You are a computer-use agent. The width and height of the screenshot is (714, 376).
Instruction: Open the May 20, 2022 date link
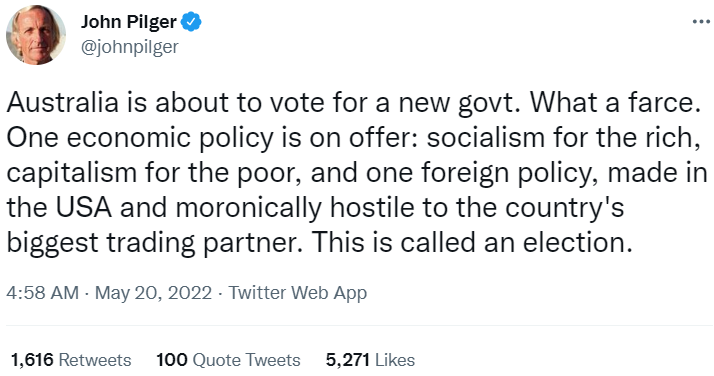(x=153, y=293)
